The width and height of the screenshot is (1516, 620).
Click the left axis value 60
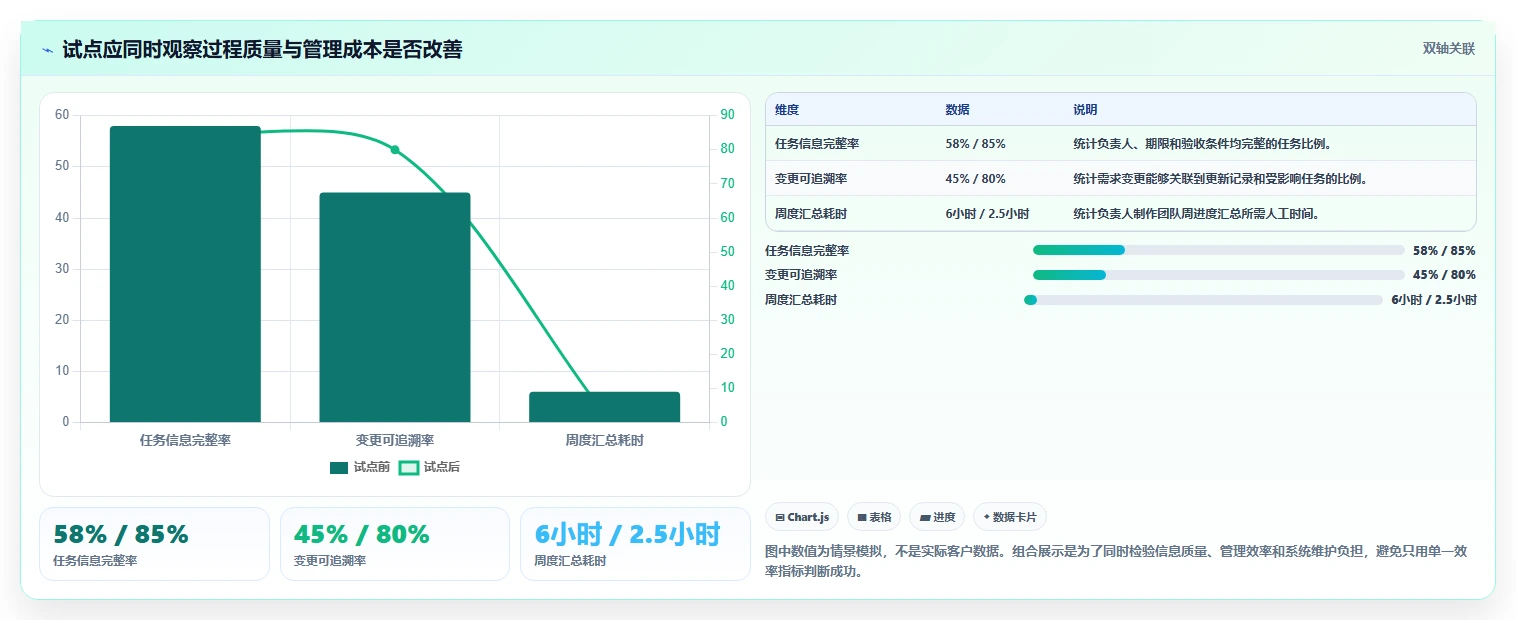(62, 115)
